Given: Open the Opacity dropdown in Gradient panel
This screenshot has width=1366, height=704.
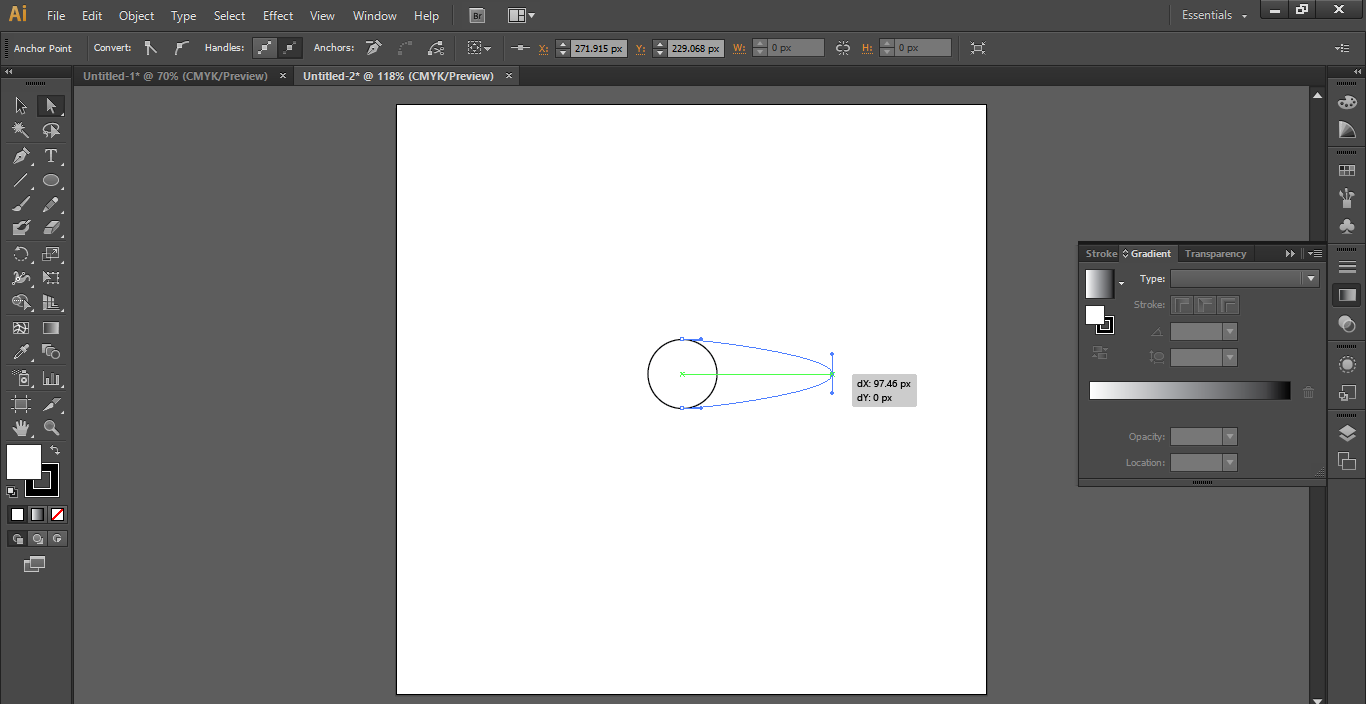Looking at the screenshot, I should click(x=1229, y=436).
